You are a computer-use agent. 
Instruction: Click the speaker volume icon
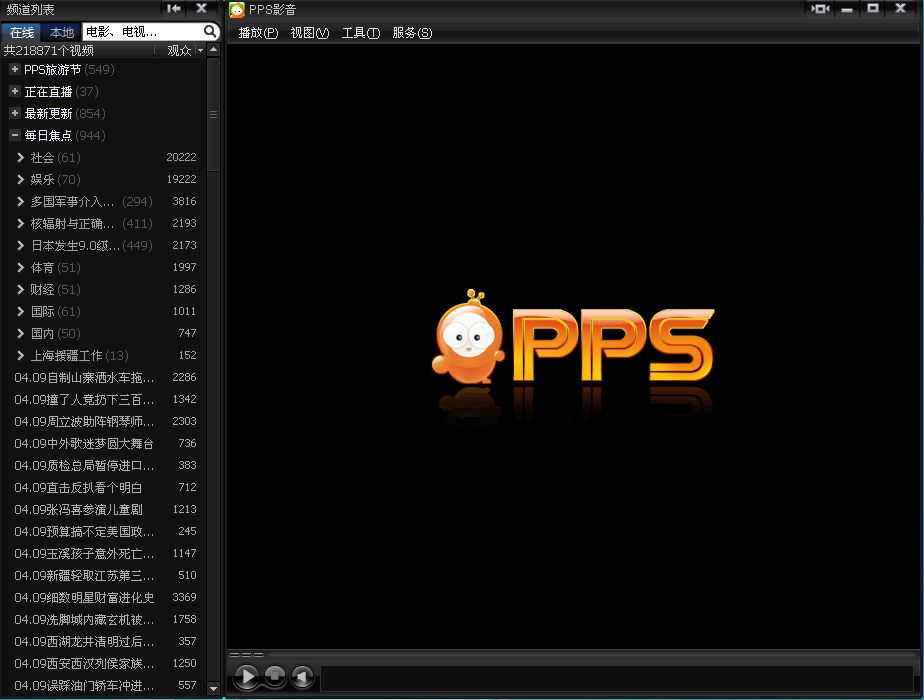coord(302,676)
